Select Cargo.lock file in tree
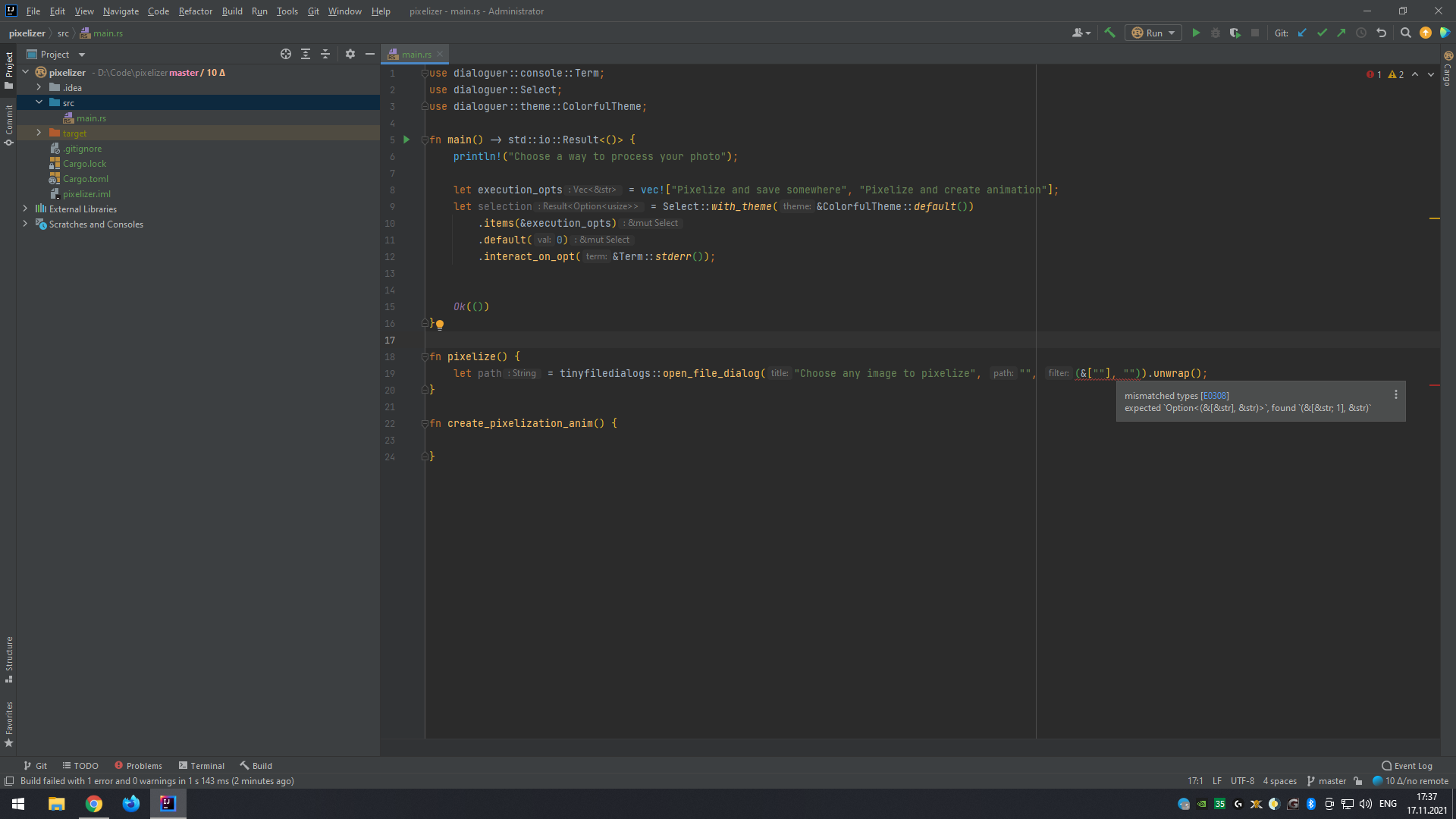1456x819 pixels. pos(84,164)
